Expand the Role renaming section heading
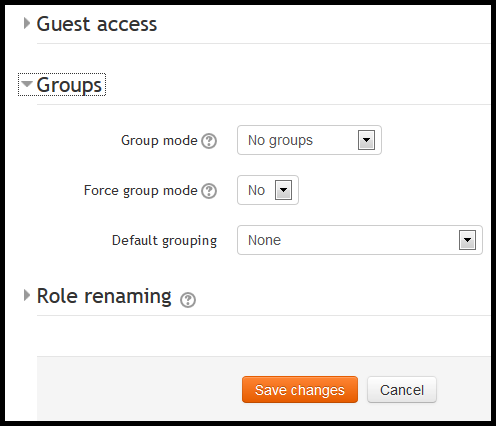This screenshot has height=426, width=496. [x=104, y=296]
